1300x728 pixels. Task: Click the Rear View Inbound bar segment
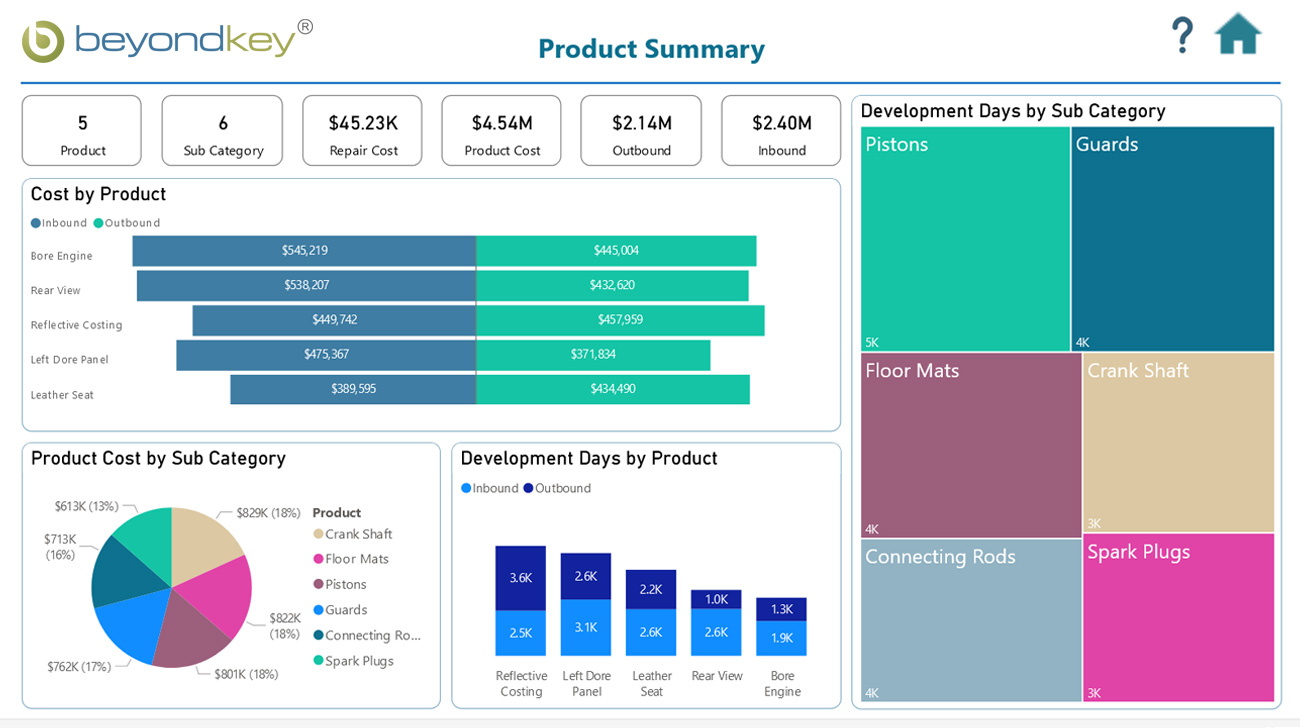click(x=305, y=285)
